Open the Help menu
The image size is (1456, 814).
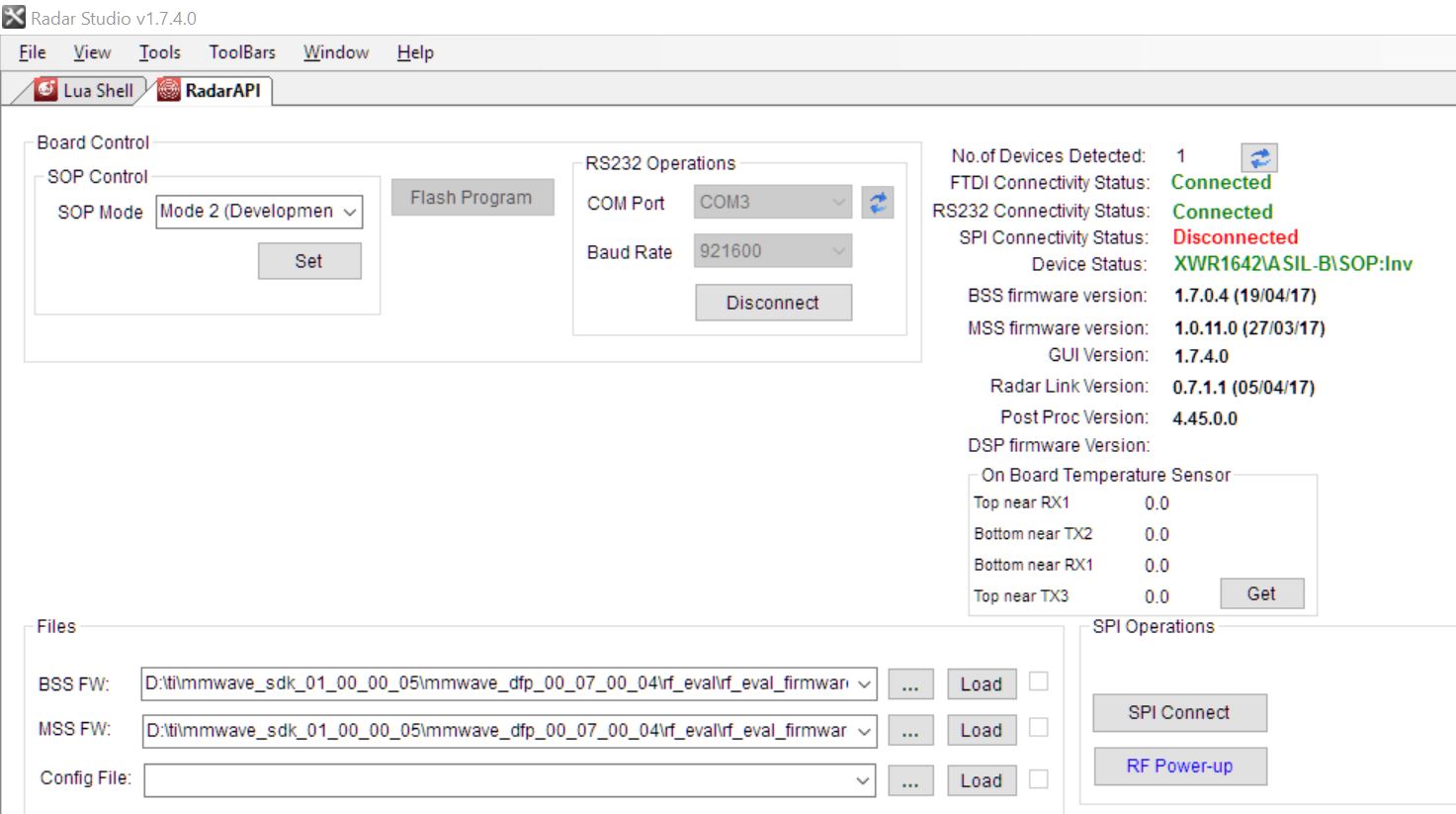pyautogui.click(x=415, y=52)
